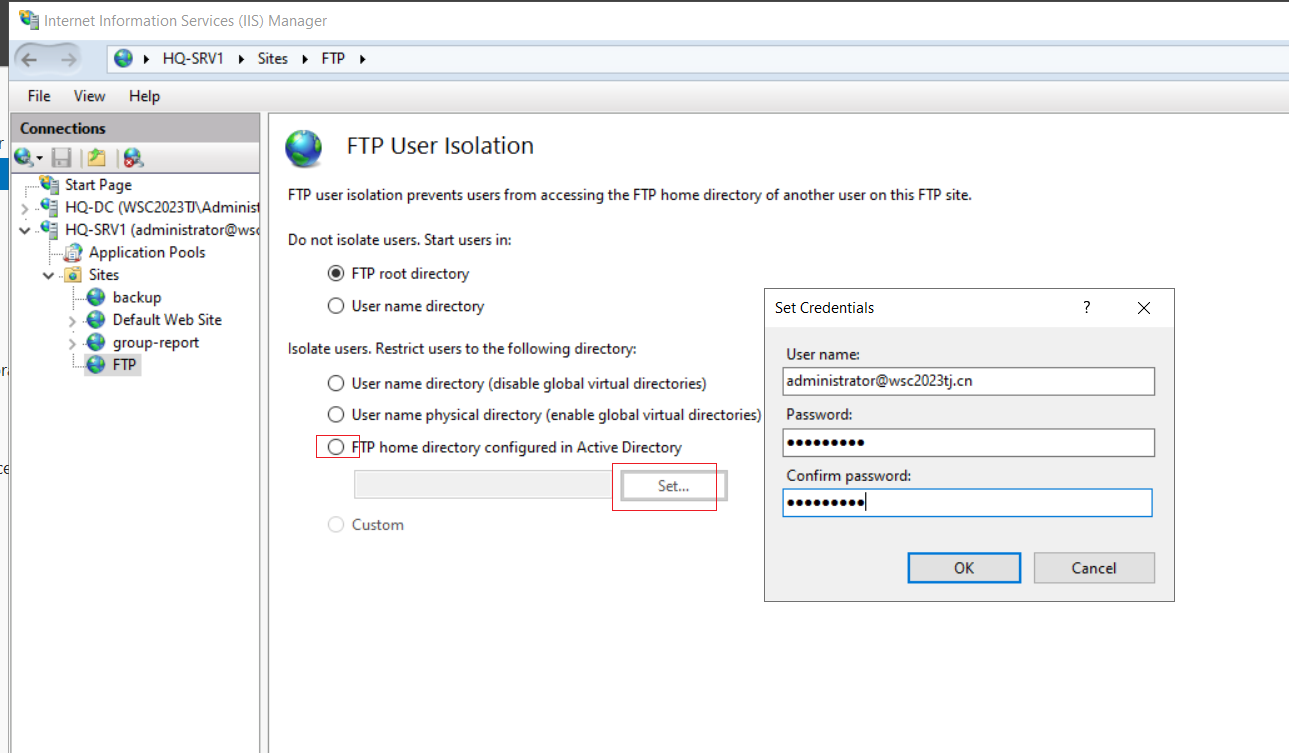Open the Start Page tree item

click(98, 185)
